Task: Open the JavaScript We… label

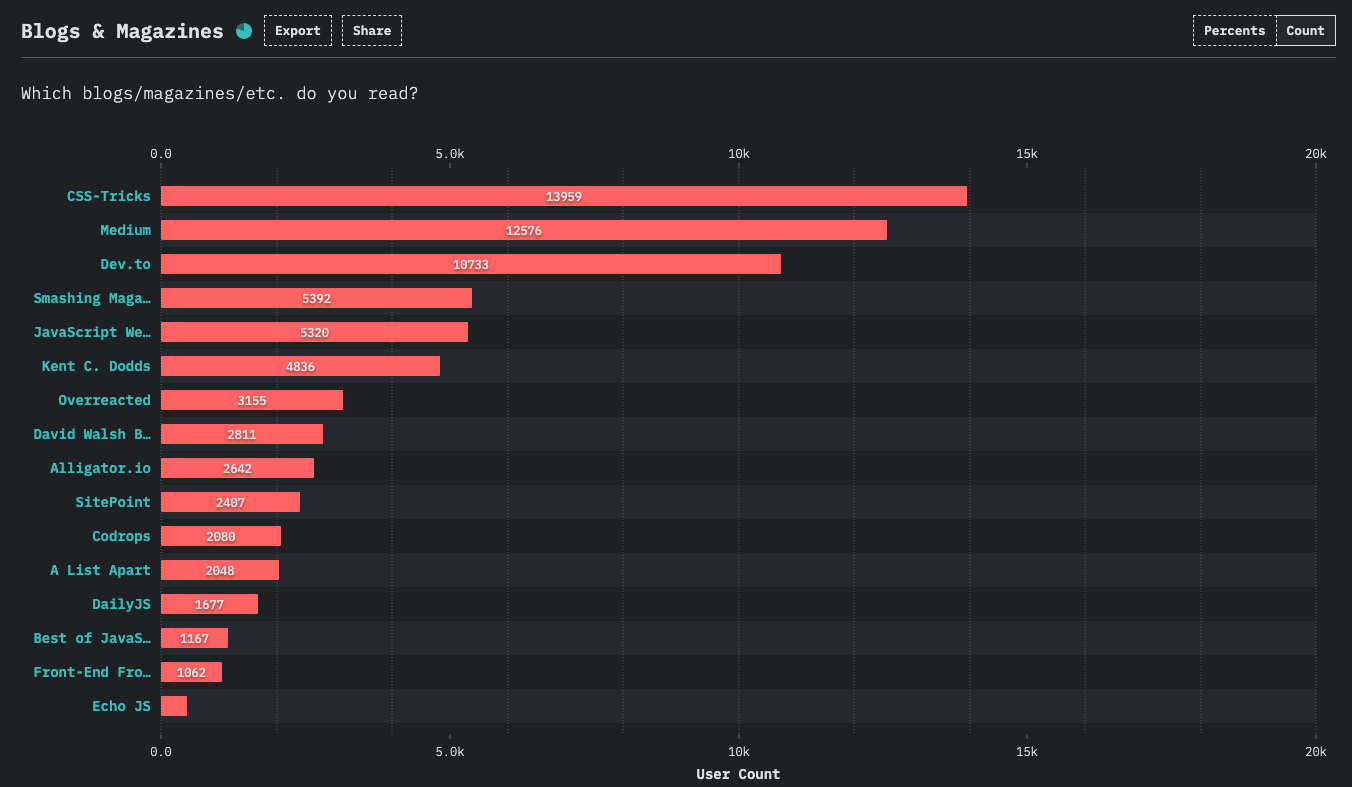Action: click(x=92, y=332)
